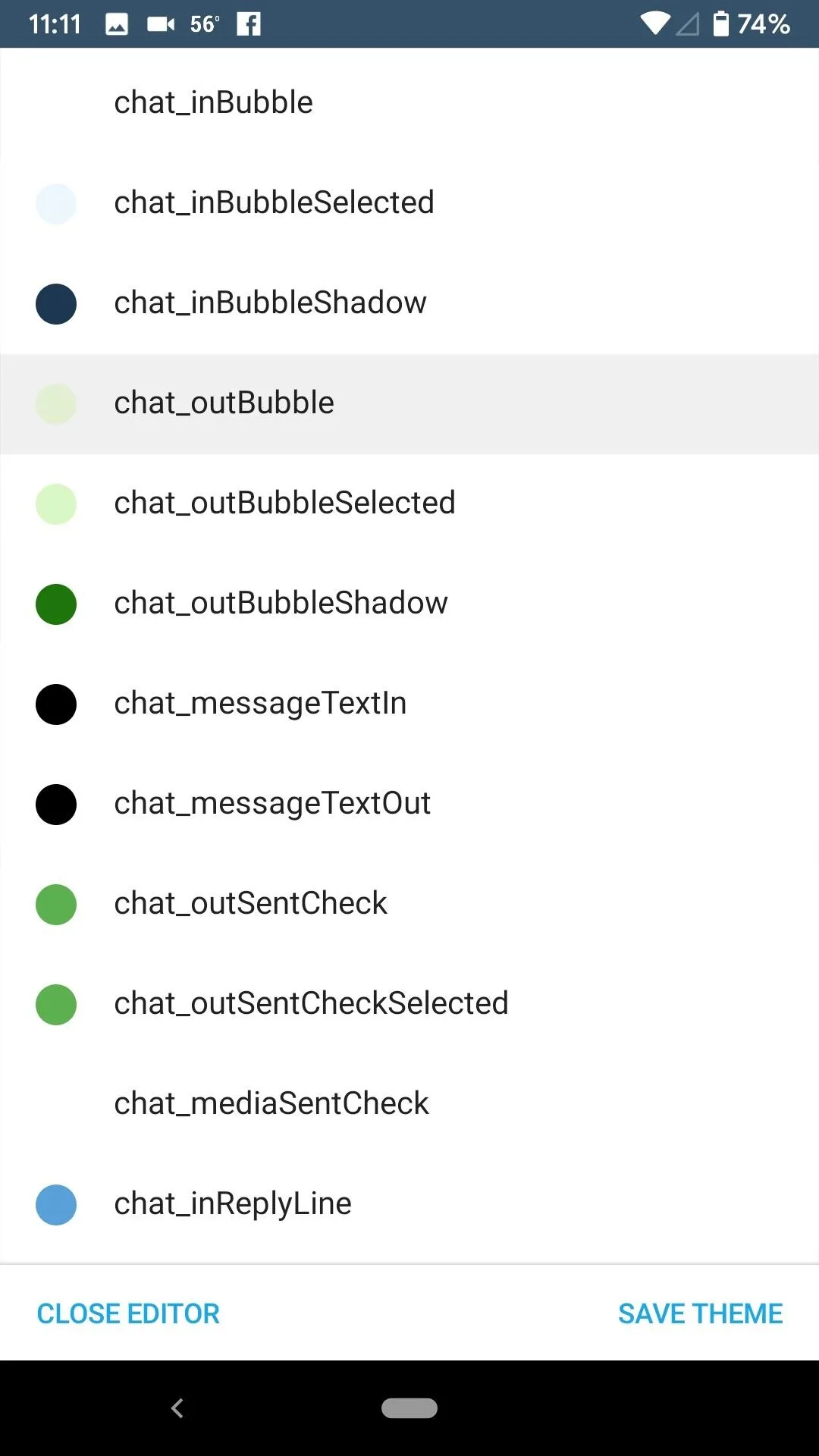Open the chat_messageTextOut color setting

(x=409, y=803)
